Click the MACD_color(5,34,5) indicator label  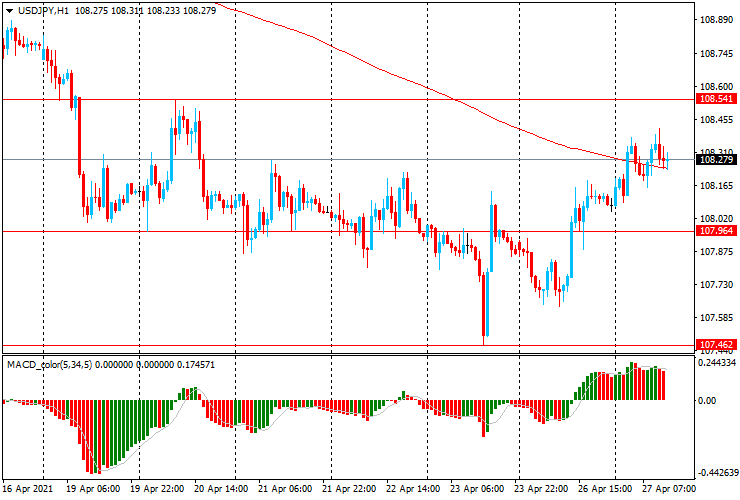[50, 364]
